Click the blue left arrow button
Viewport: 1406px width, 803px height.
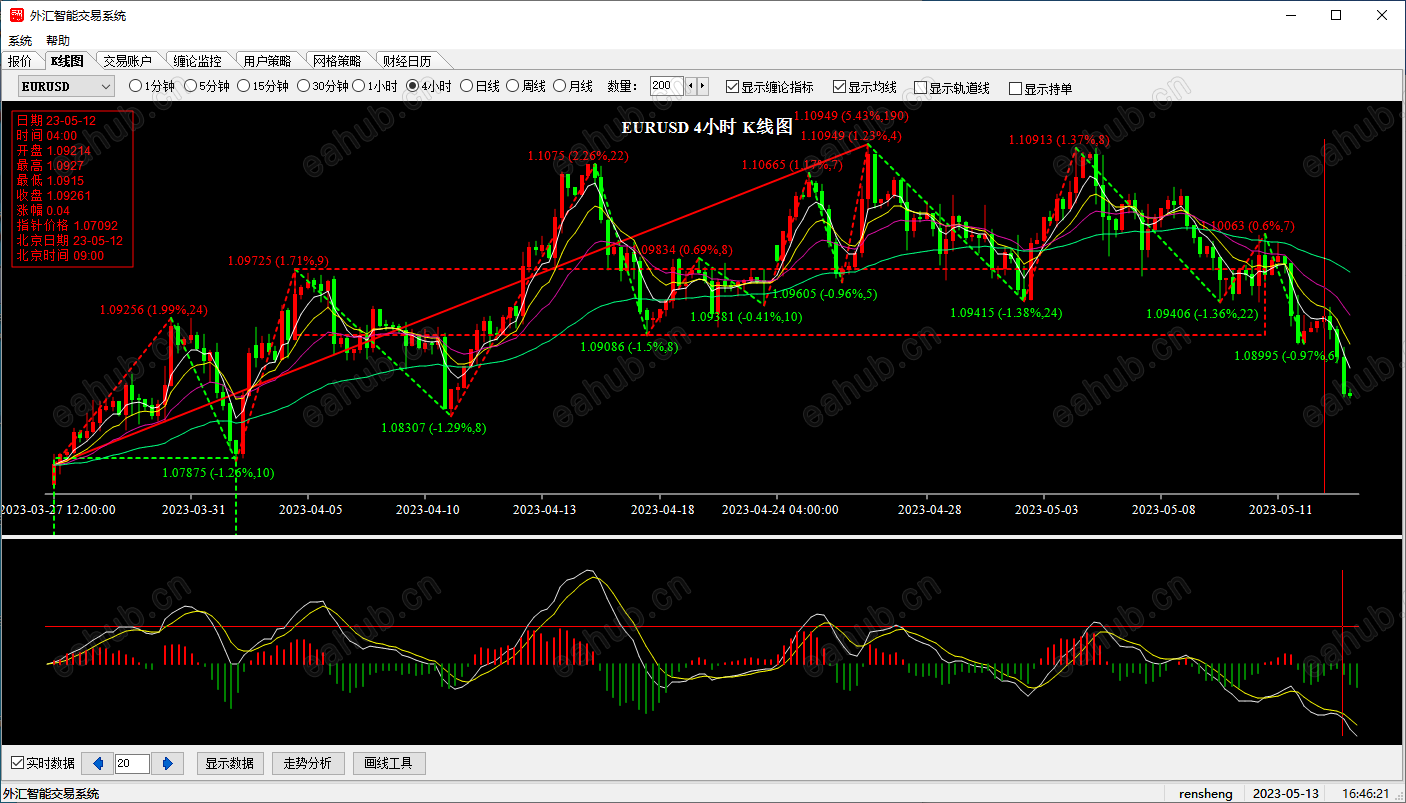click(x=97, y=764)
